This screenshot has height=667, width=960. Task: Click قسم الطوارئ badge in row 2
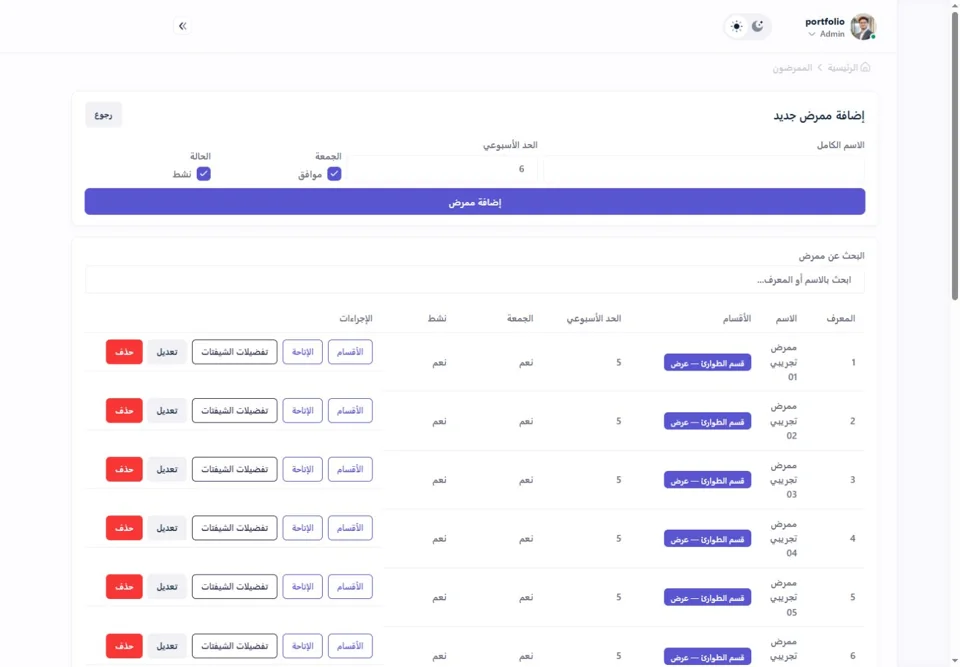click(707, 421)
